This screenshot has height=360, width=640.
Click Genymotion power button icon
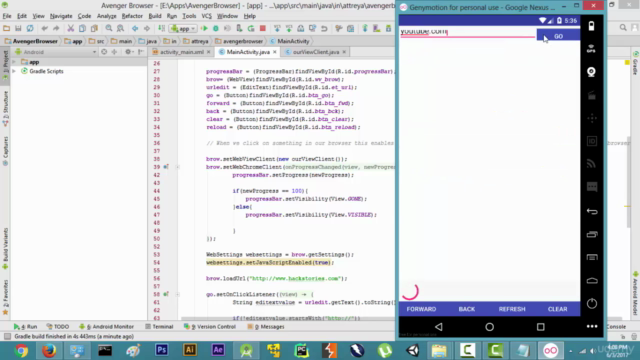point(591,303)
